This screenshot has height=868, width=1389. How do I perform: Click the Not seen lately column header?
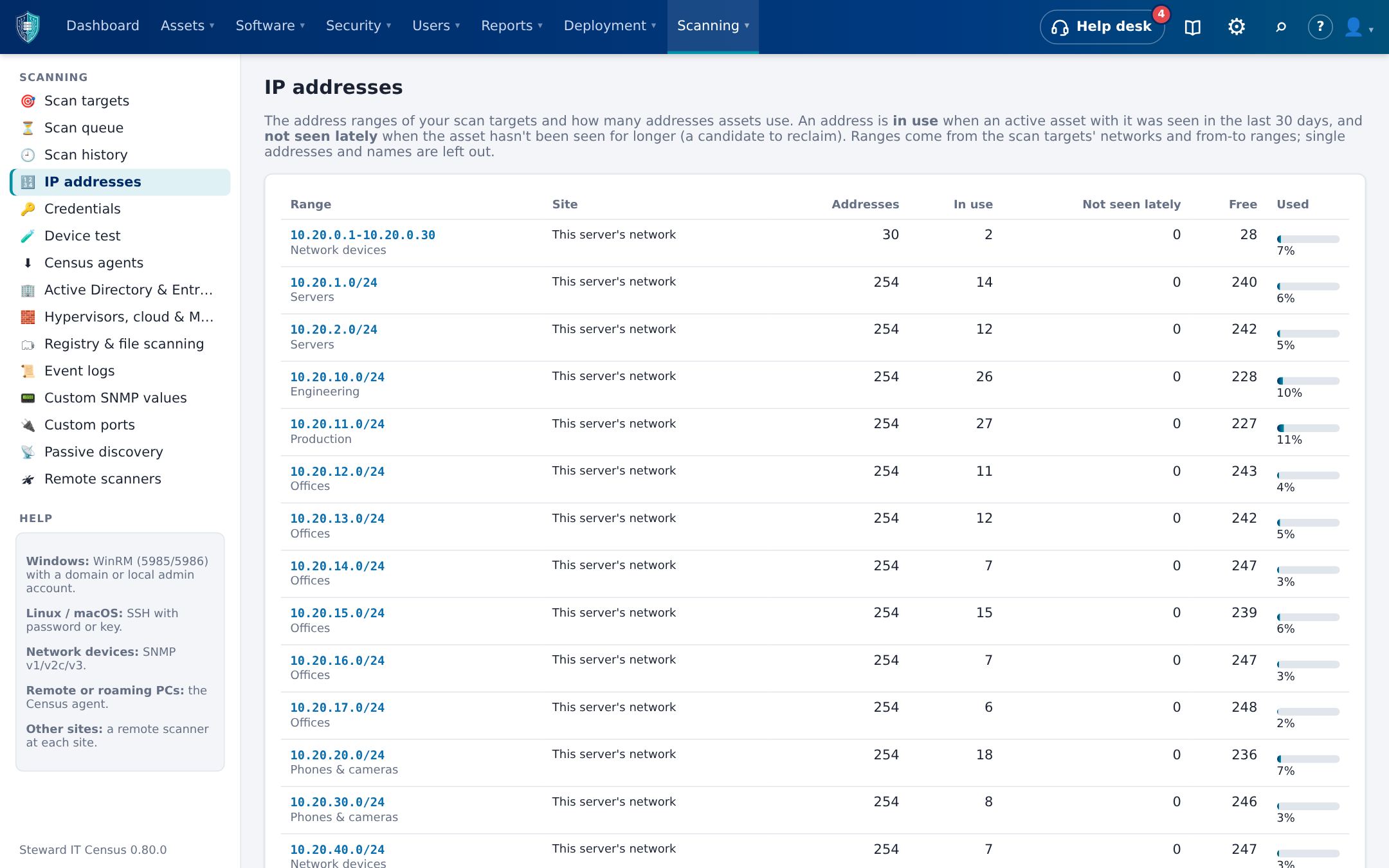1131,204
